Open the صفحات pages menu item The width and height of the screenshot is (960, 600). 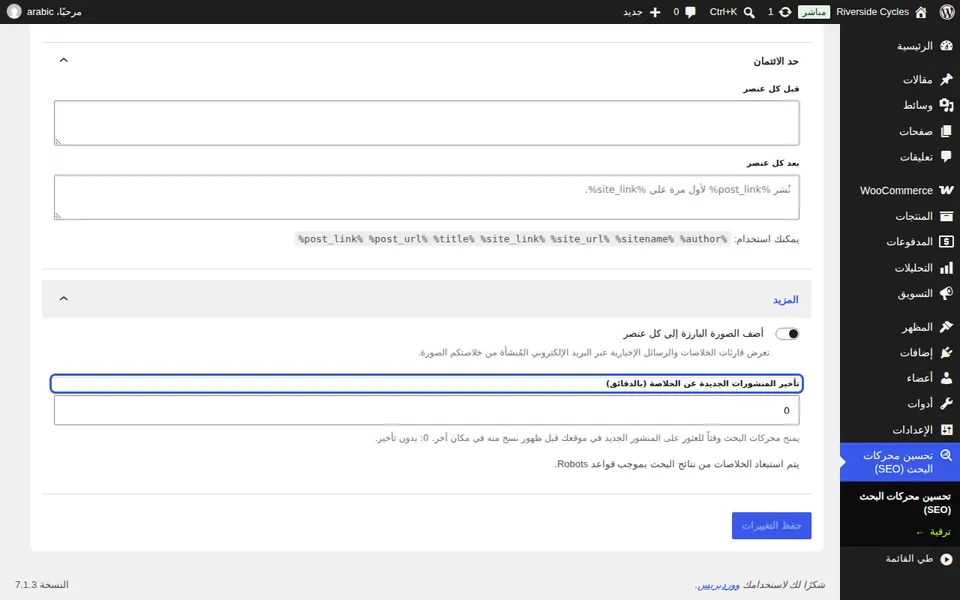click(x=900, y=131)
